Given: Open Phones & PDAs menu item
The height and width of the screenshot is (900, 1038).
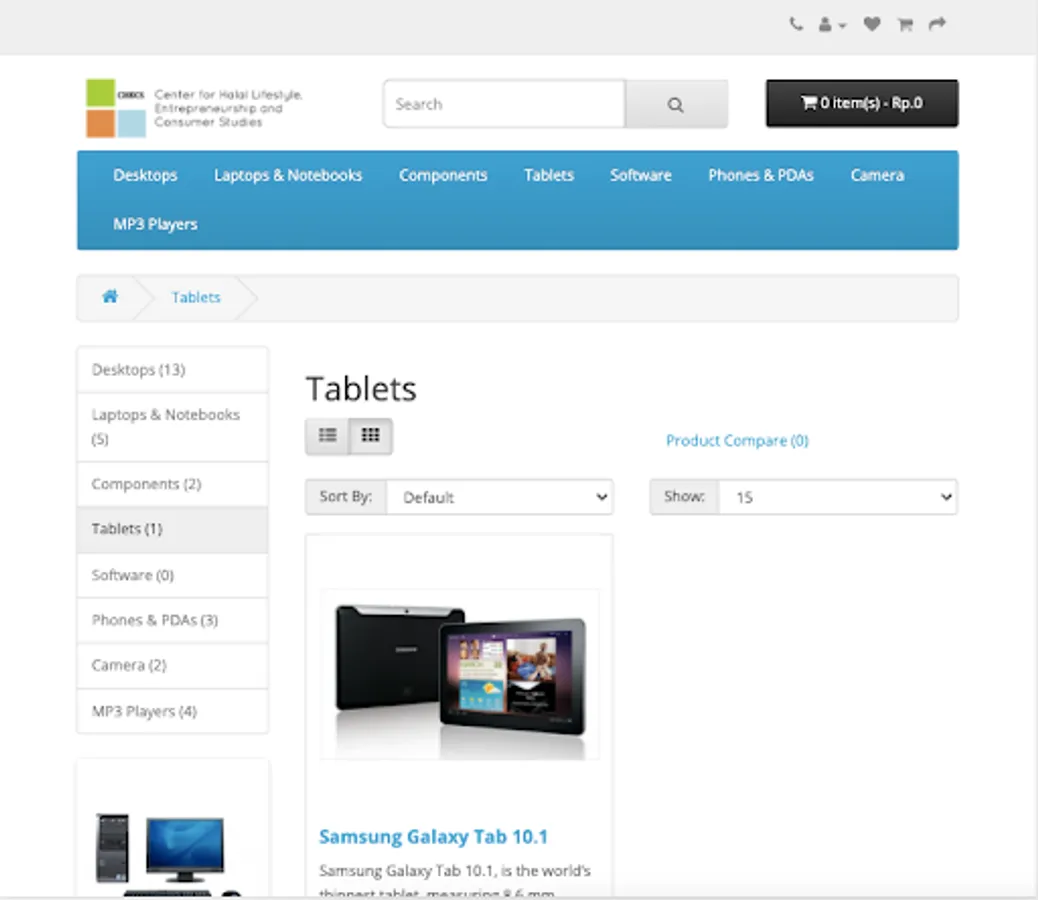Looking at the screenshot, I should pos(761,175).
